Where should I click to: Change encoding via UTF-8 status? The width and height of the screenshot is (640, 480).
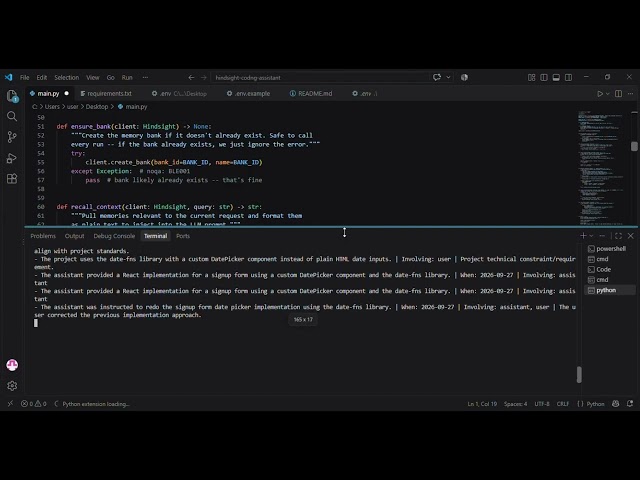[x=542, y=404]
